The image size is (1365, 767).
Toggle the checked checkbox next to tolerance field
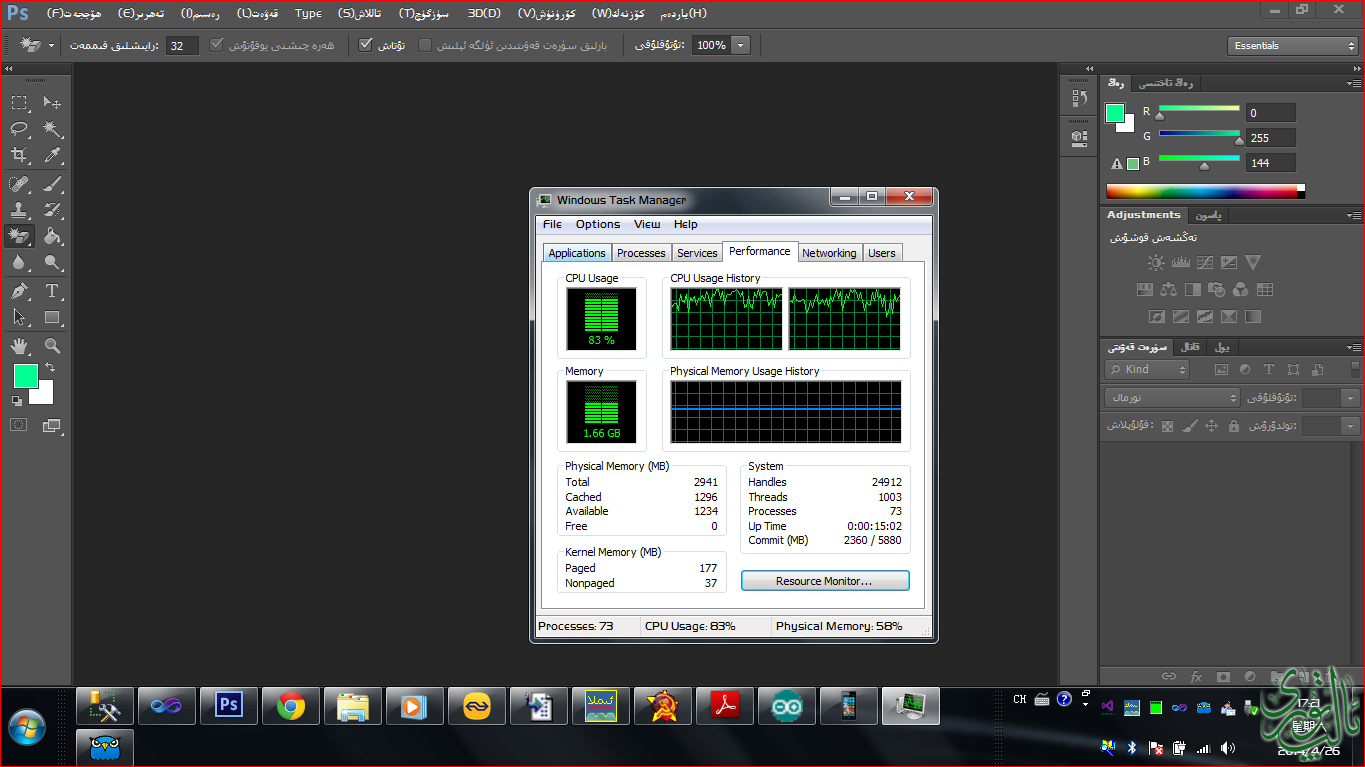[216, 45]
